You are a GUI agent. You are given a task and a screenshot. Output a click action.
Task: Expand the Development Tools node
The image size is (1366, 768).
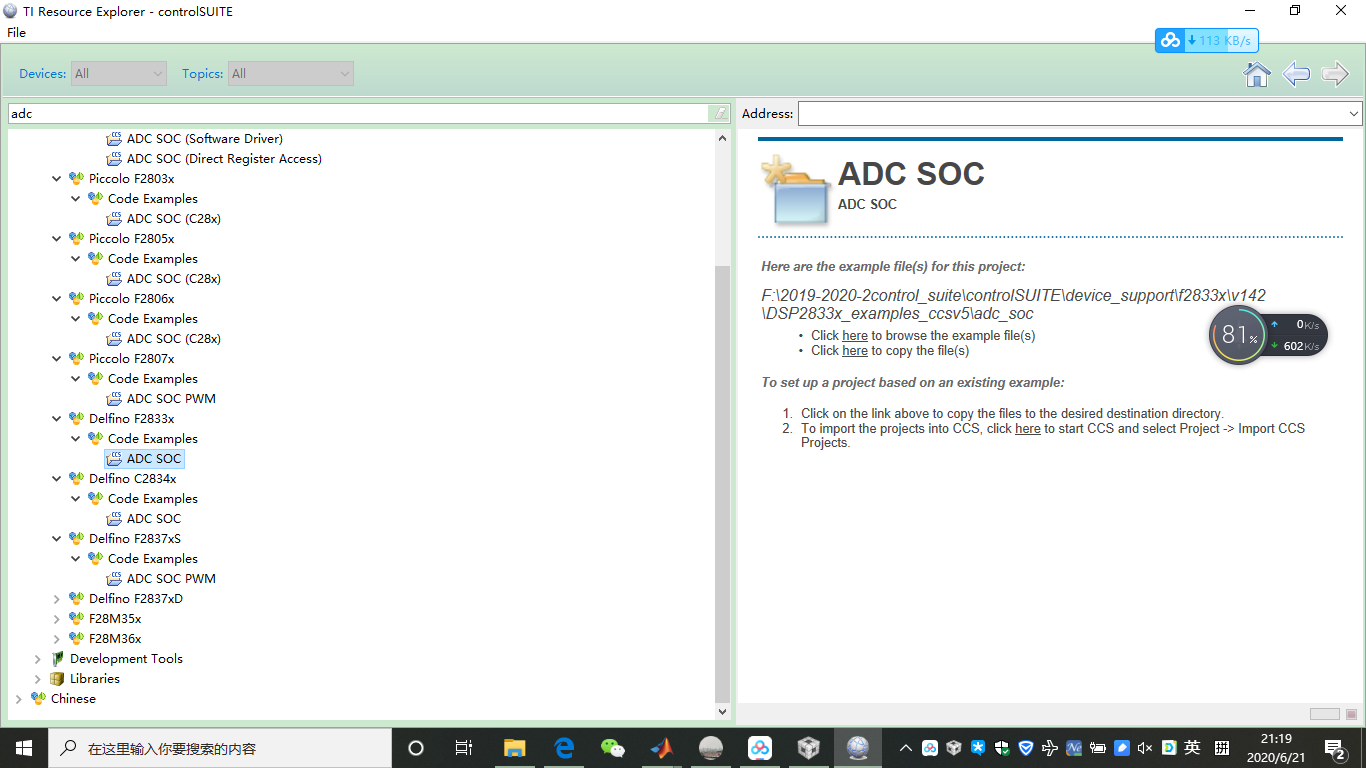[x=38, y=659]
